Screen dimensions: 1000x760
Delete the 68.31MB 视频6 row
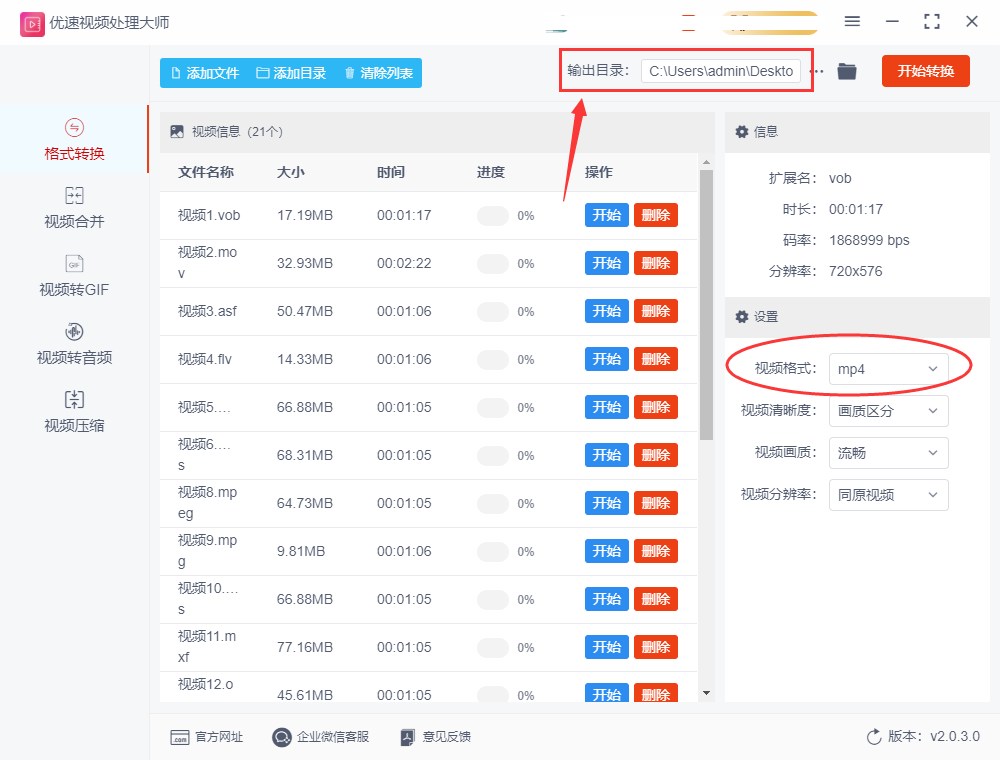[656, 455]
